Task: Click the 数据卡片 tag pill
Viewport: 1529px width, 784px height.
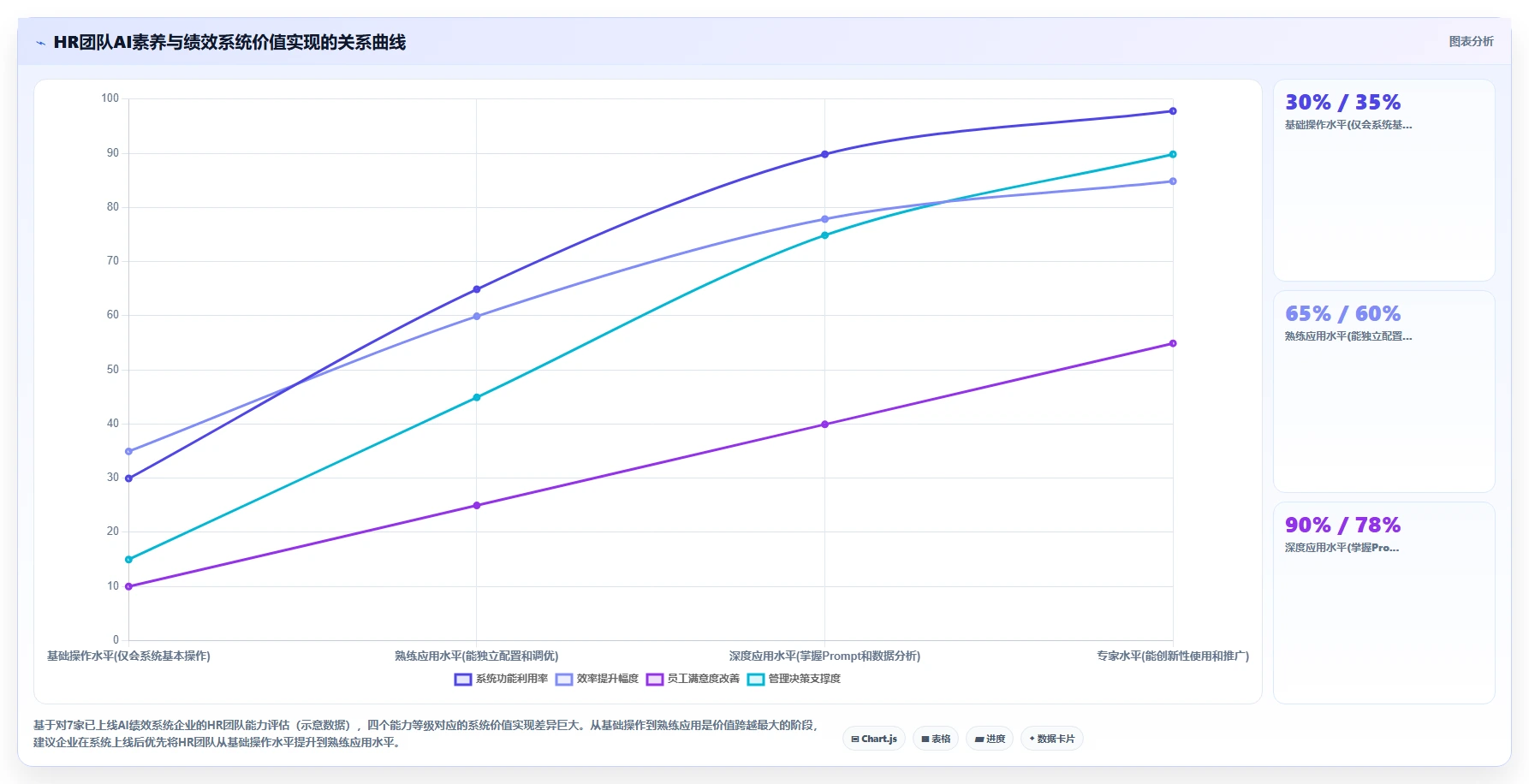Action: [x=1052, y=739]
